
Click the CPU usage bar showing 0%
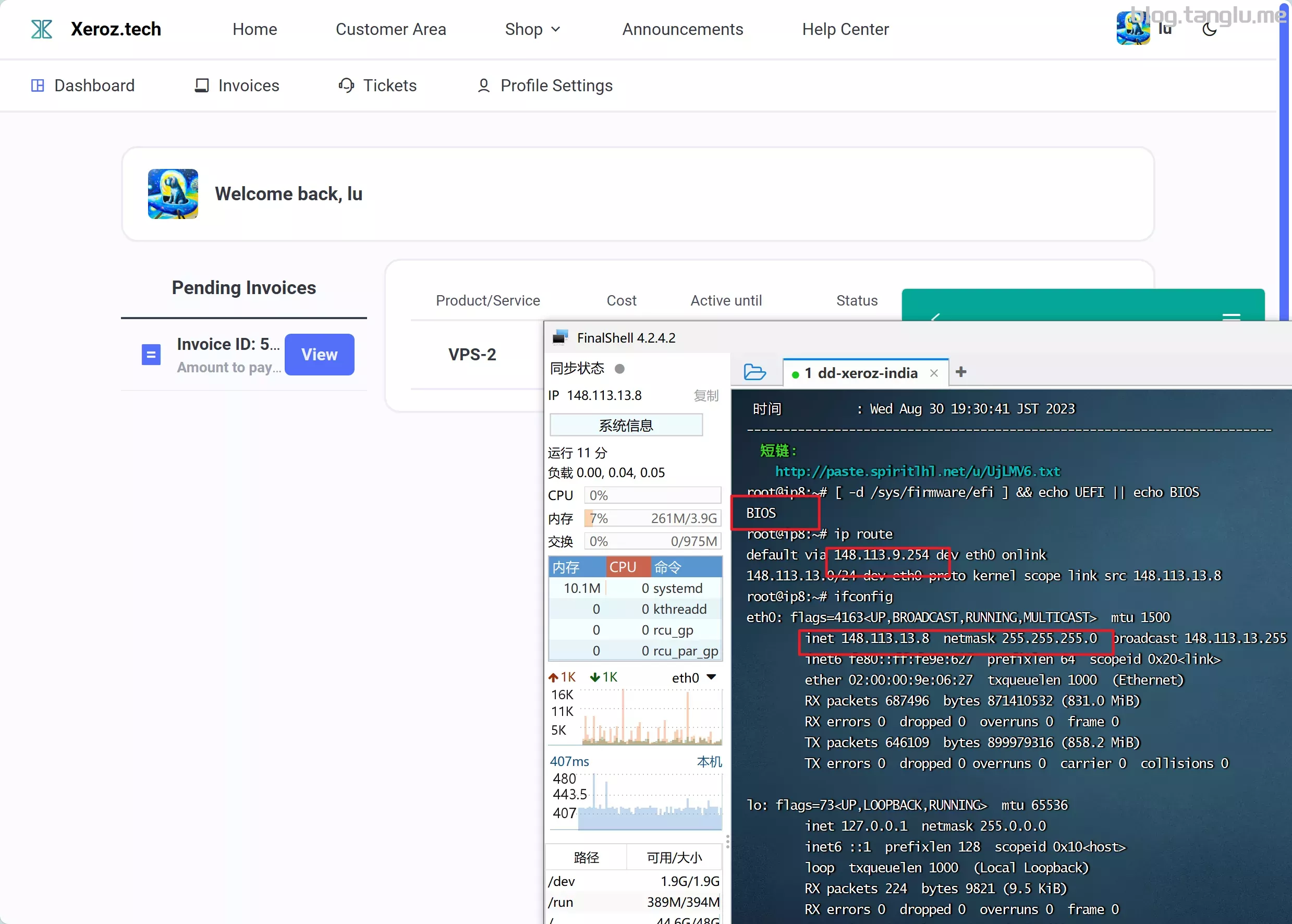point(653,495)
